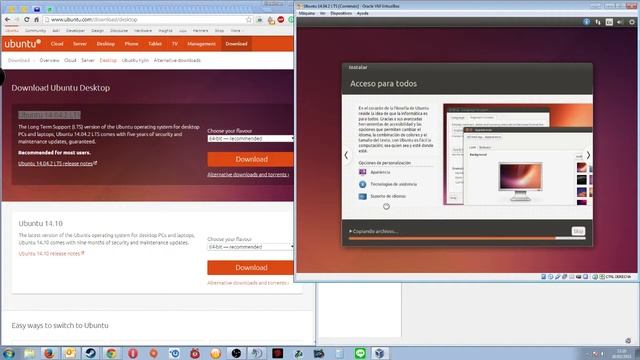The width and height of the screenshot is (640, 360).
Task: Open sound volume indicator in Ubuntu panel
Action: pos(620,22)
